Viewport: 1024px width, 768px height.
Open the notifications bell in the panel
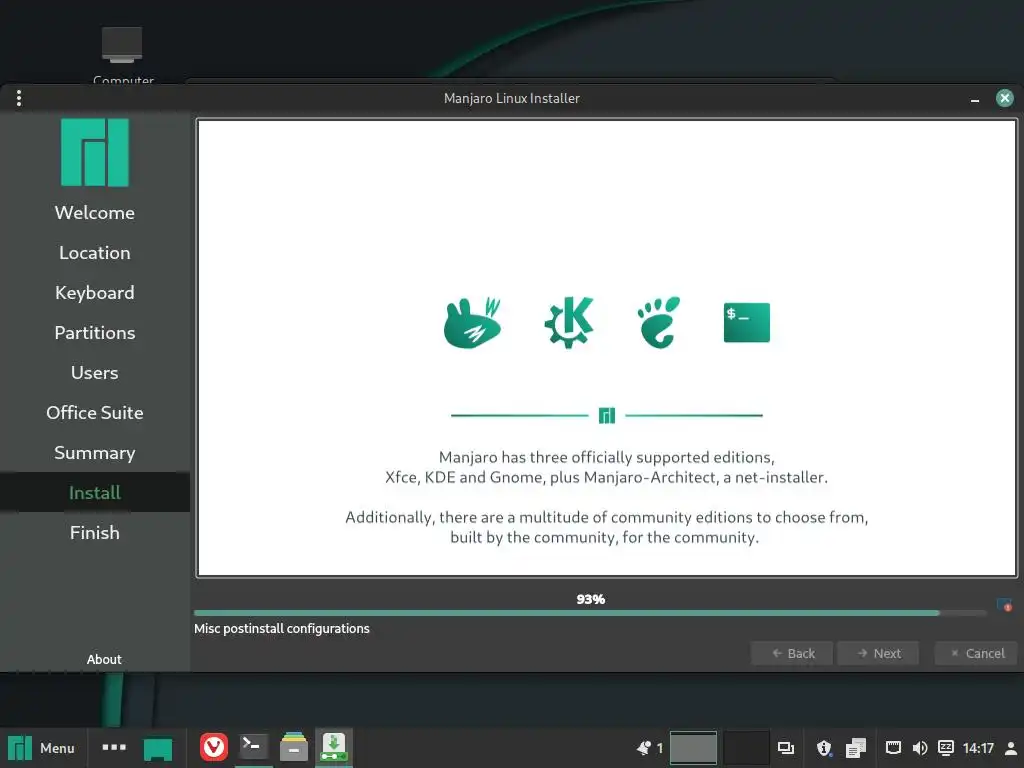pos(644,748)
